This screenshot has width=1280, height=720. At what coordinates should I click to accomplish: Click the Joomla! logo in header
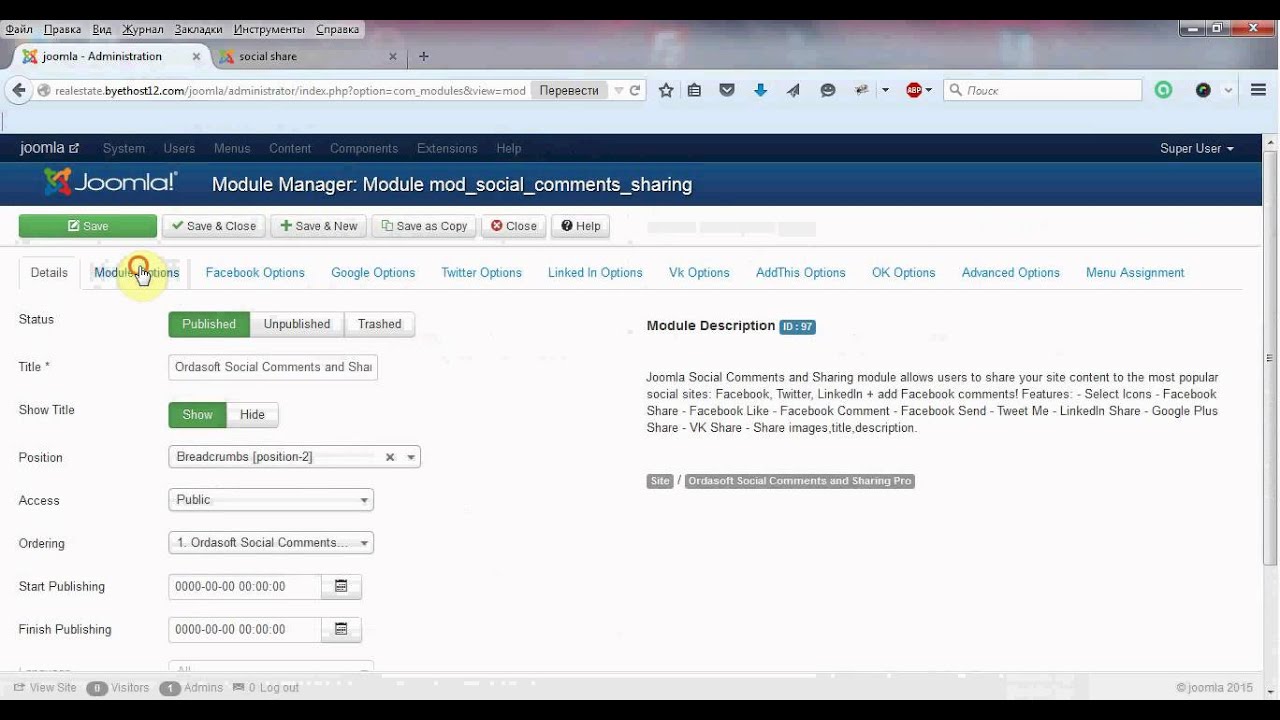click(110, 182)
